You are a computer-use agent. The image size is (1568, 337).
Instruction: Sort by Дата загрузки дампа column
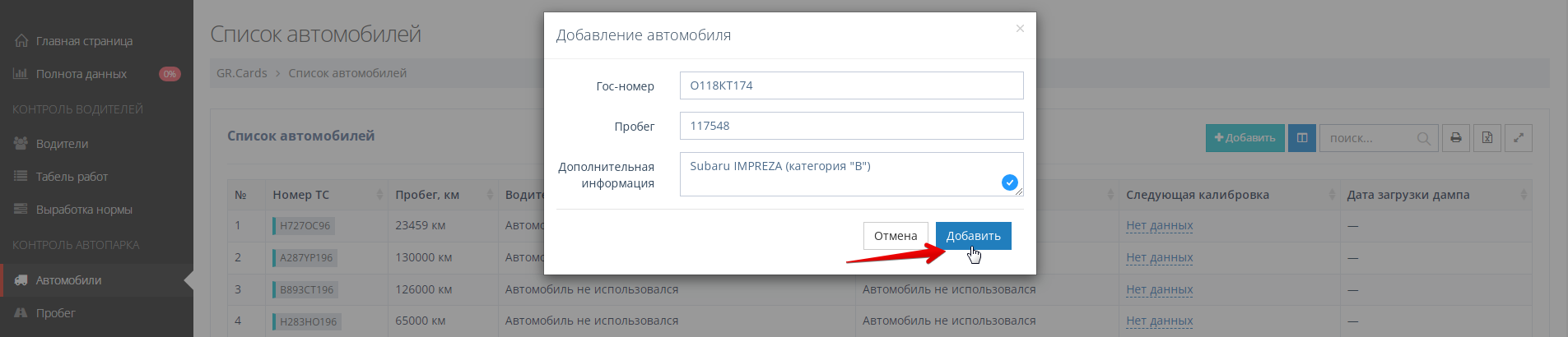tap(1435, 195)
